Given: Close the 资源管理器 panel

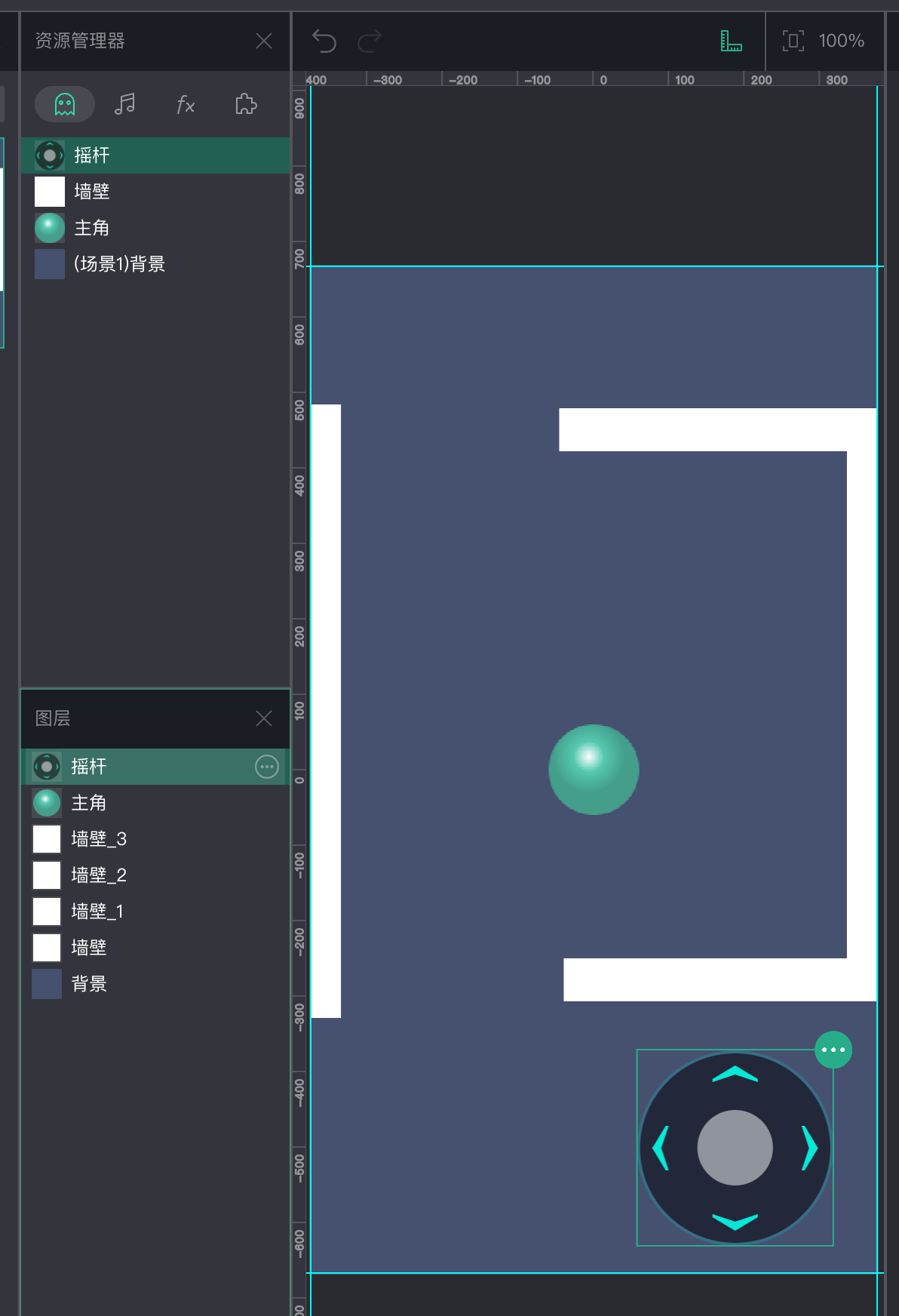Looking at the screenshot, I should pos(264,41).
